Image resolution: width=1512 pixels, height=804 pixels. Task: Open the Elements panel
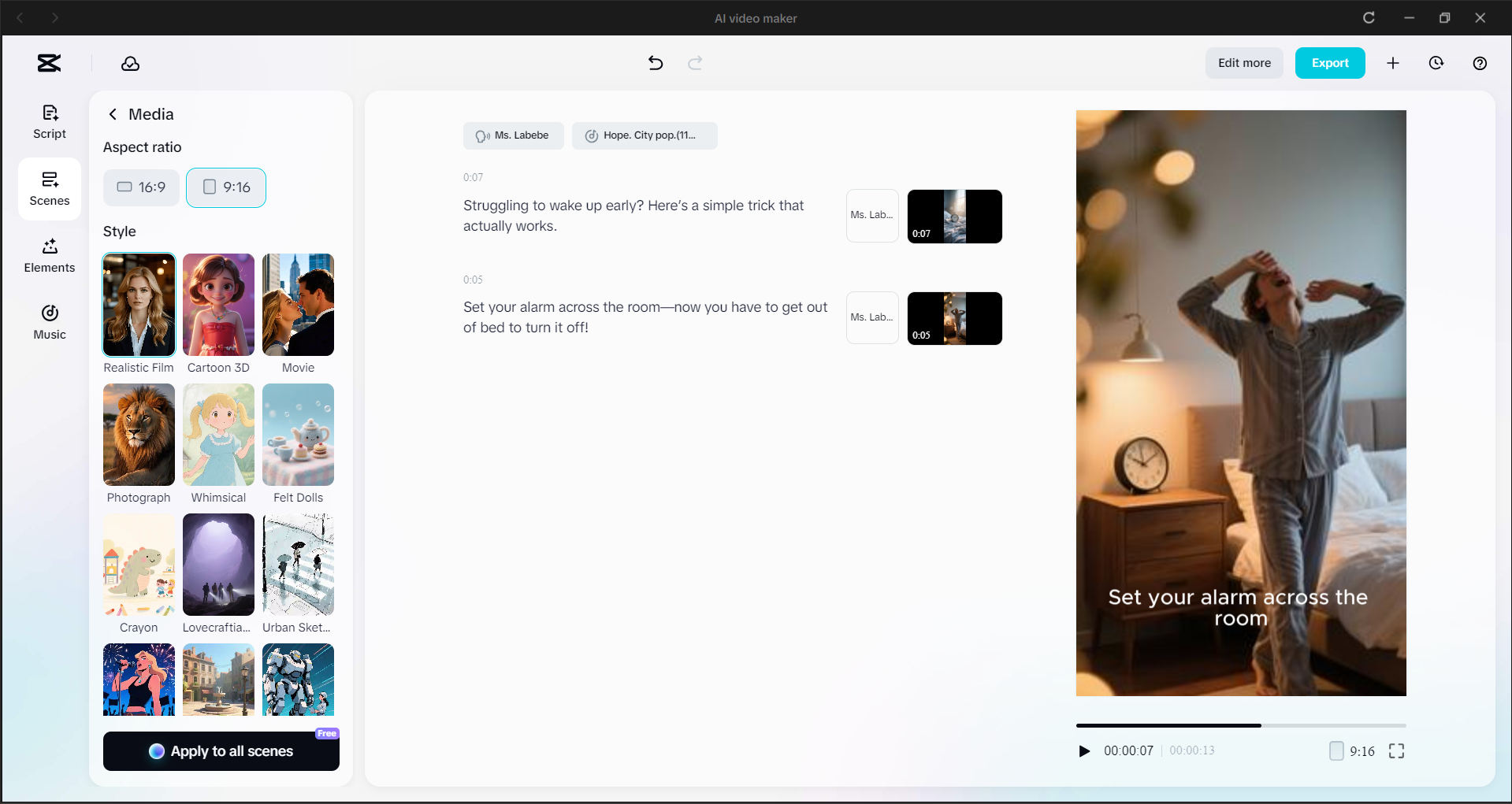[x=49, y=255]
